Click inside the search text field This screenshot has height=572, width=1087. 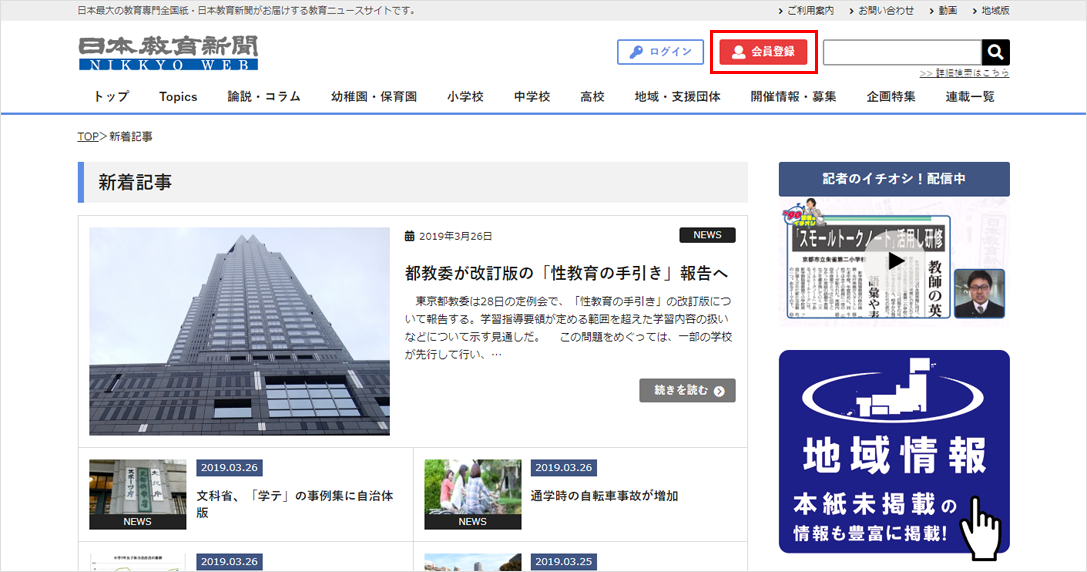(902, 52)
